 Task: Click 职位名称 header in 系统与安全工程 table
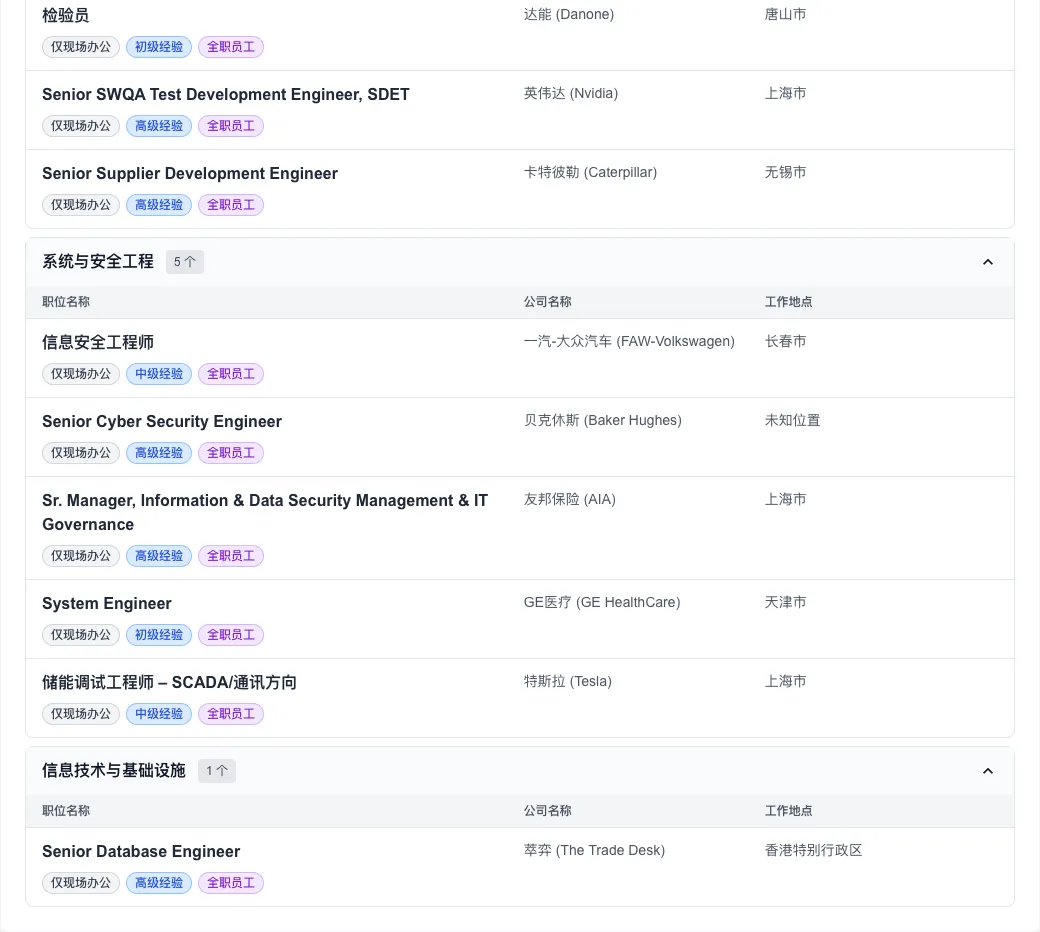click(x=66, y=302)
